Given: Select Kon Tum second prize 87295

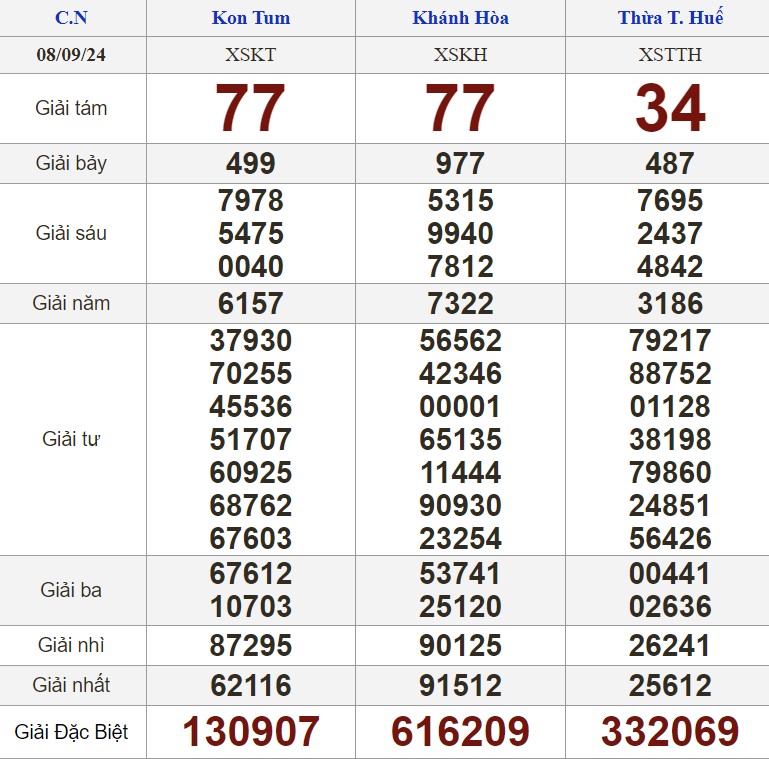Looking at the screenshot, I should pyautogui.click(x=250, y=646).
